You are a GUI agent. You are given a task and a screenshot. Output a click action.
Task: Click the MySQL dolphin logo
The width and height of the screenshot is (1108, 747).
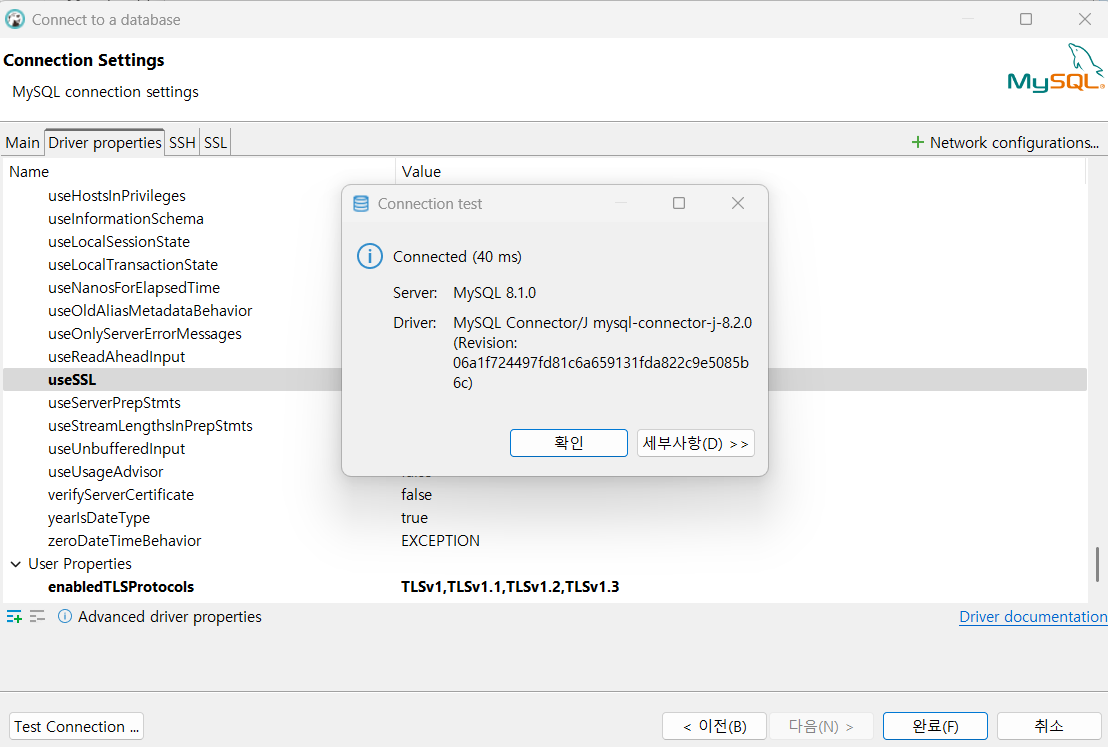click(1056, 68)
